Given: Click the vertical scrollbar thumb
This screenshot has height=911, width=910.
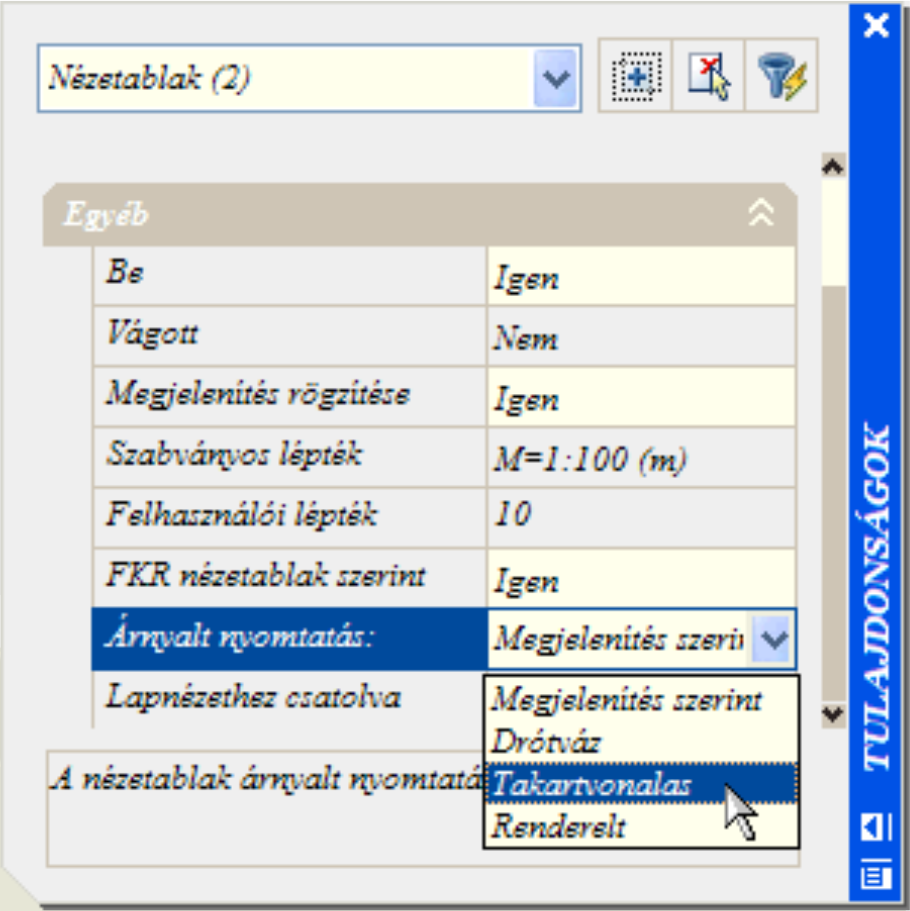Looking at the screenshot, I should (833, 493).
